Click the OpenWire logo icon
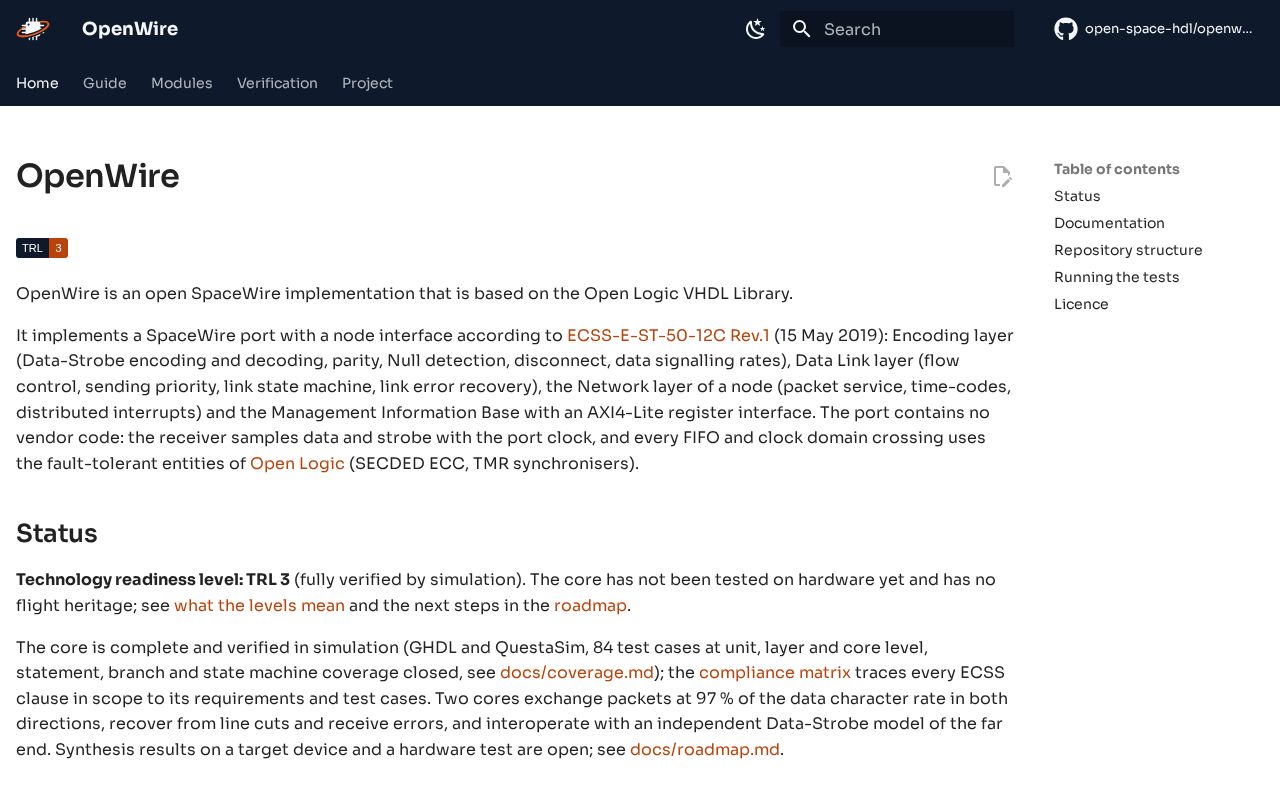The image size is (1280, 800). click(33, 29)
